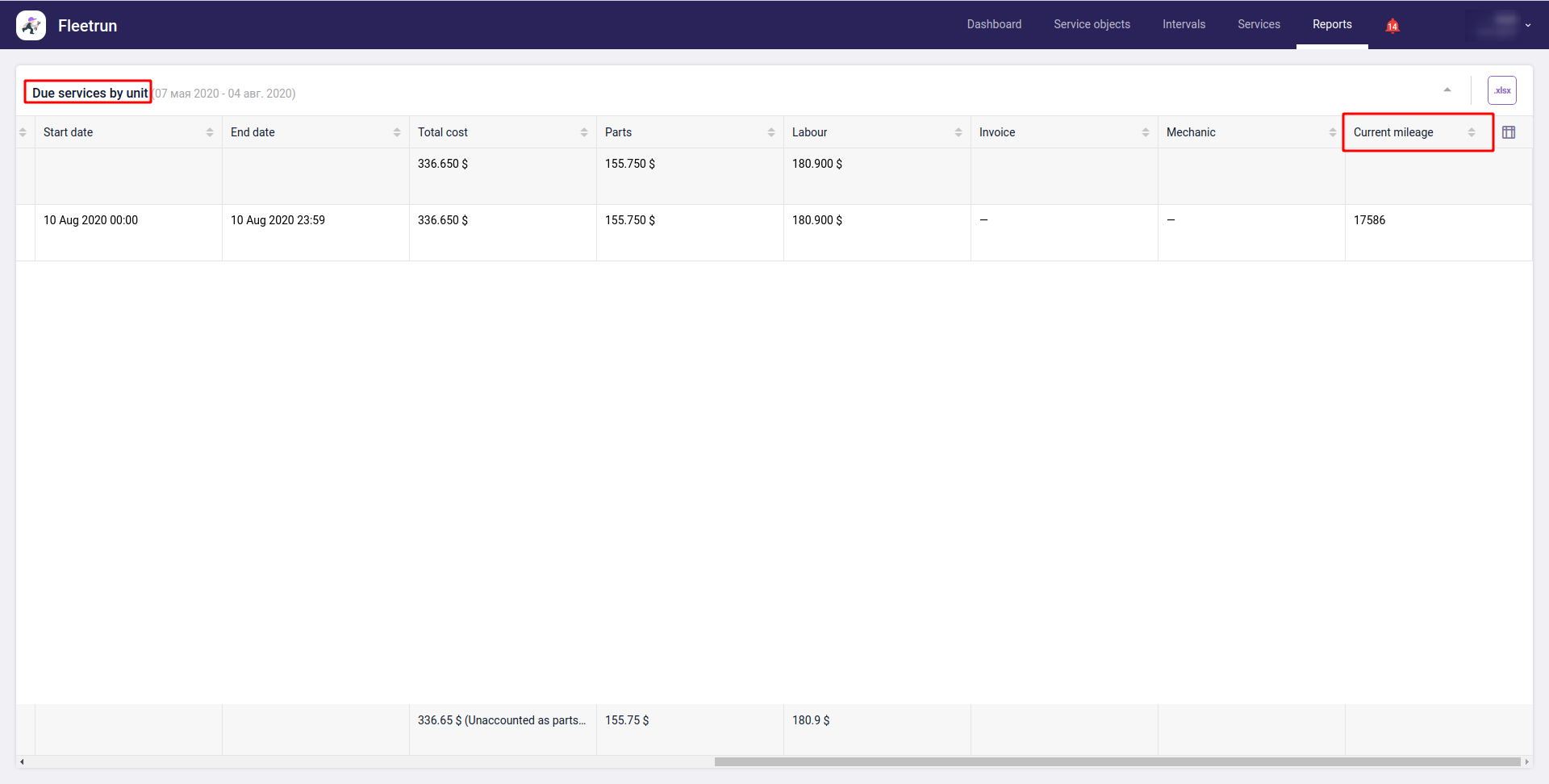Collapse the Due services report panel
1549x784 pixels.
click(1447, 90)
